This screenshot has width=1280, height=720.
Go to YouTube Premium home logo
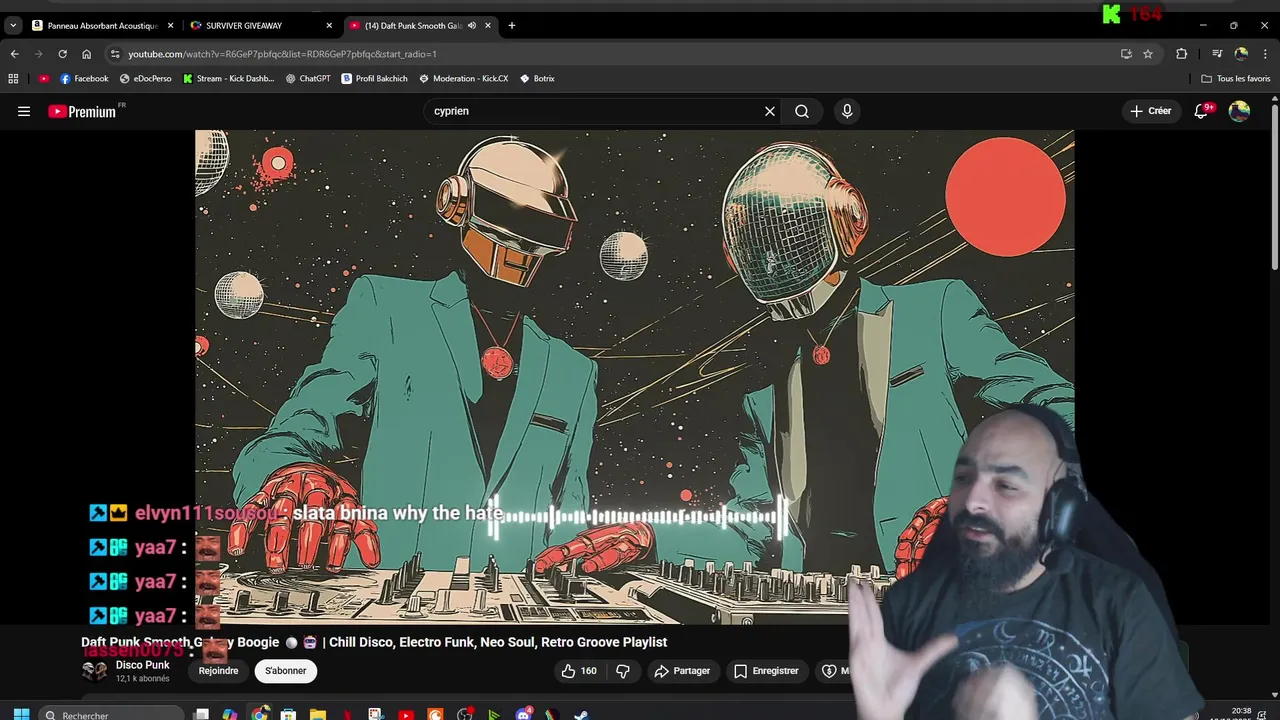coord(82,111)
